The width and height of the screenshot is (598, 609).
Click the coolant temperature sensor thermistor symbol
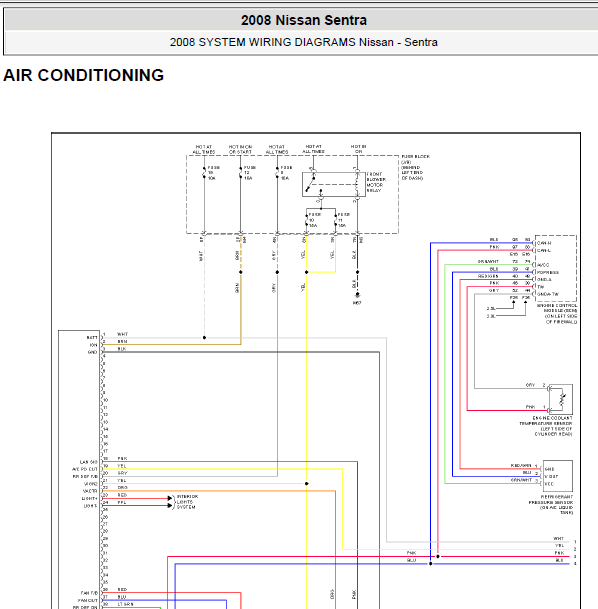coord(562,399)
